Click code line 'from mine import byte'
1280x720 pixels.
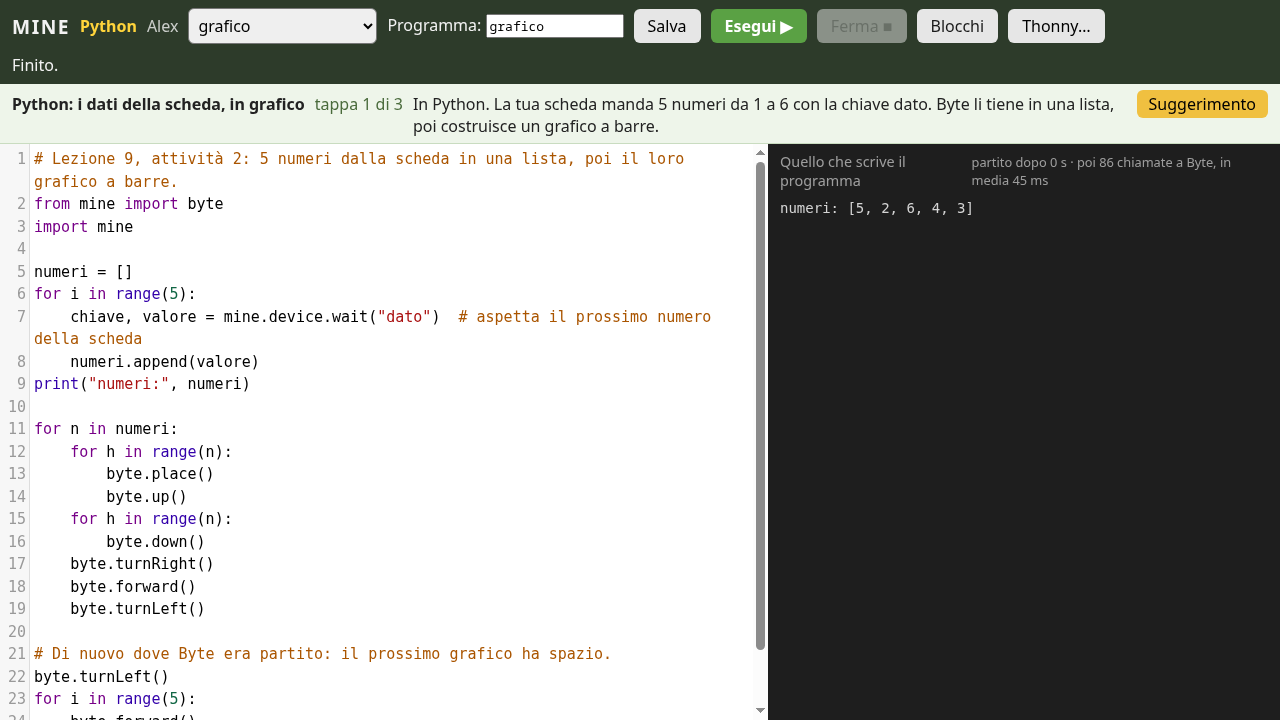[x=129, y=204]
